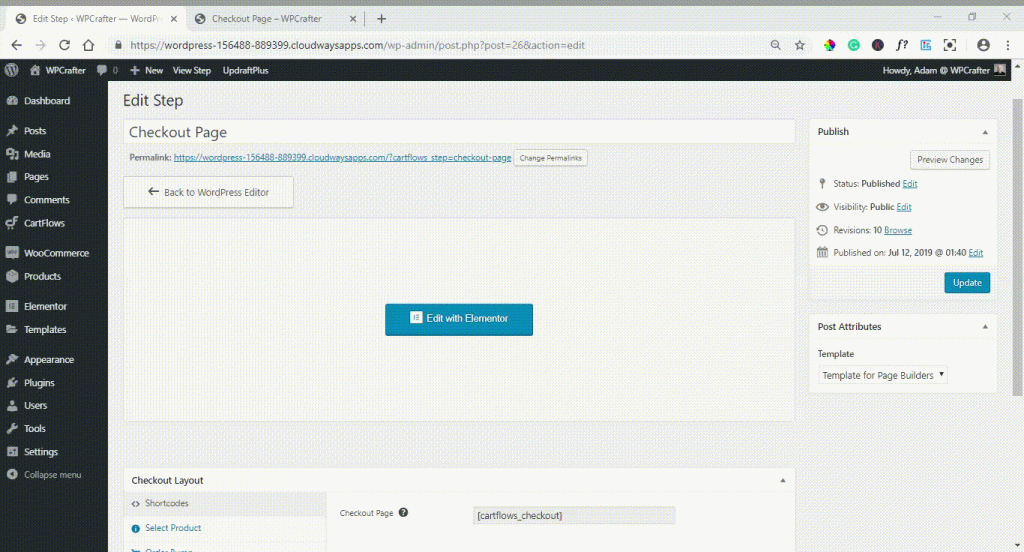Screen dimensions: 1024x552
Task: Click Back to WordPress Editor button
Action: [208, 192]
